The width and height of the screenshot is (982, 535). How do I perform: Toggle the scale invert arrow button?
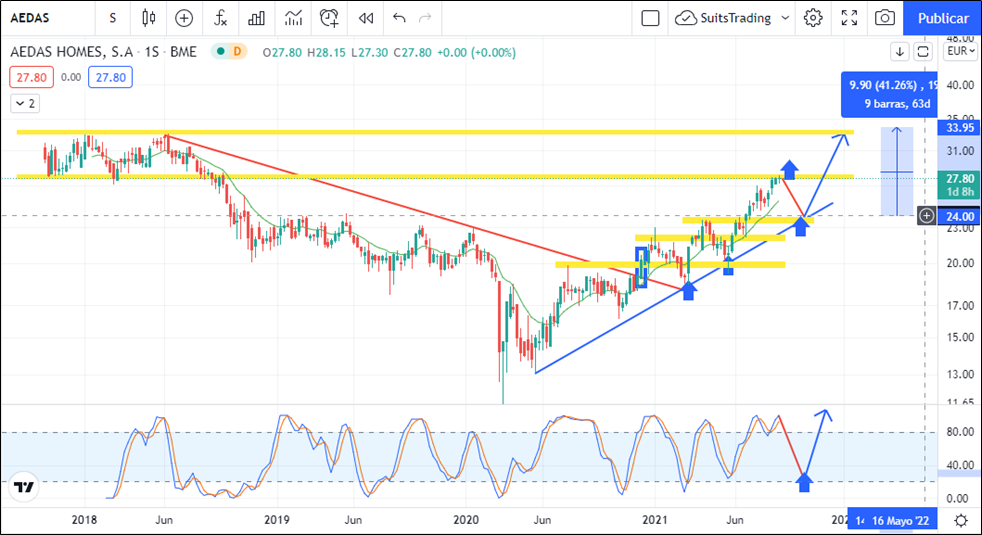899,51
